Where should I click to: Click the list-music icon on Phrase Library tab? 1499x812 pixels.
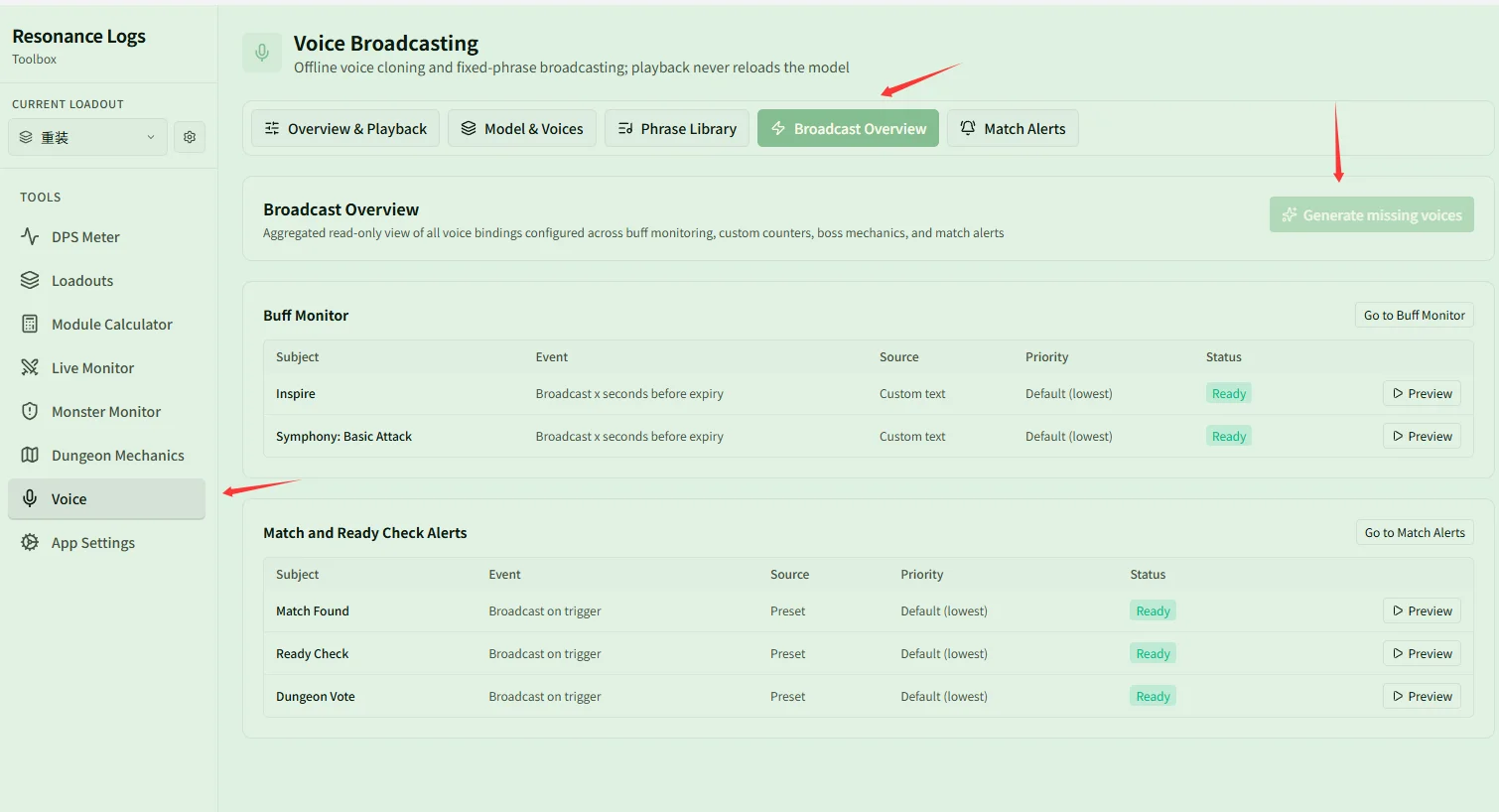click(625, 128)
